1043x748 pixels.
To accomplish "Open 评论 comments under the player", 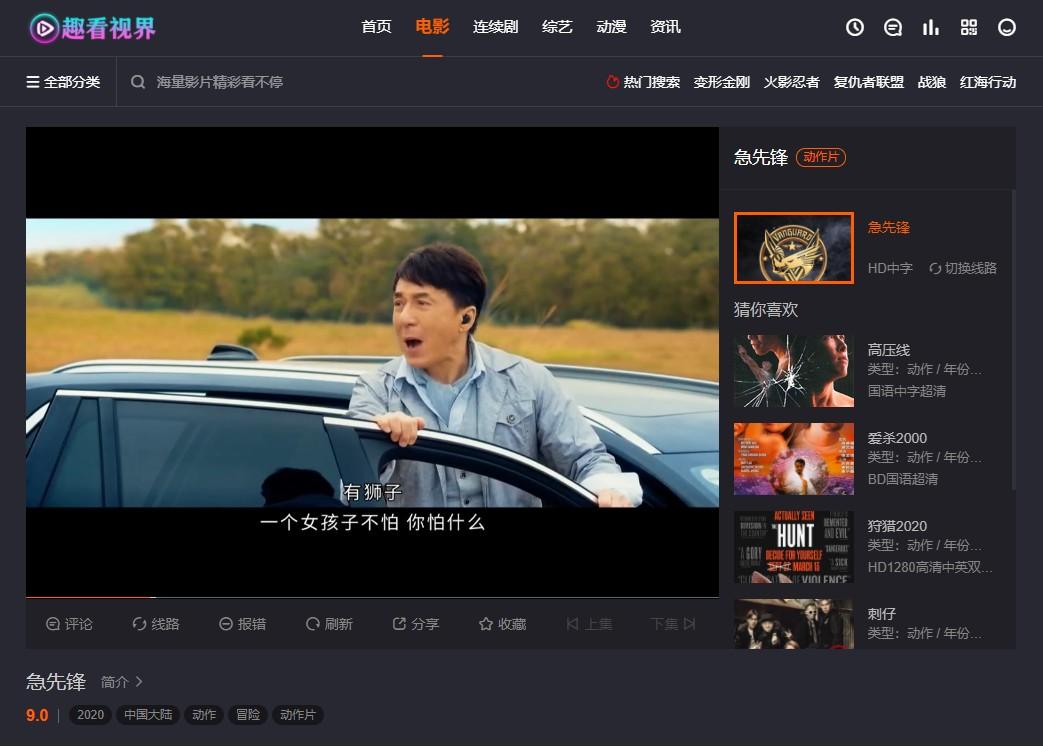I will coord(69,624).
